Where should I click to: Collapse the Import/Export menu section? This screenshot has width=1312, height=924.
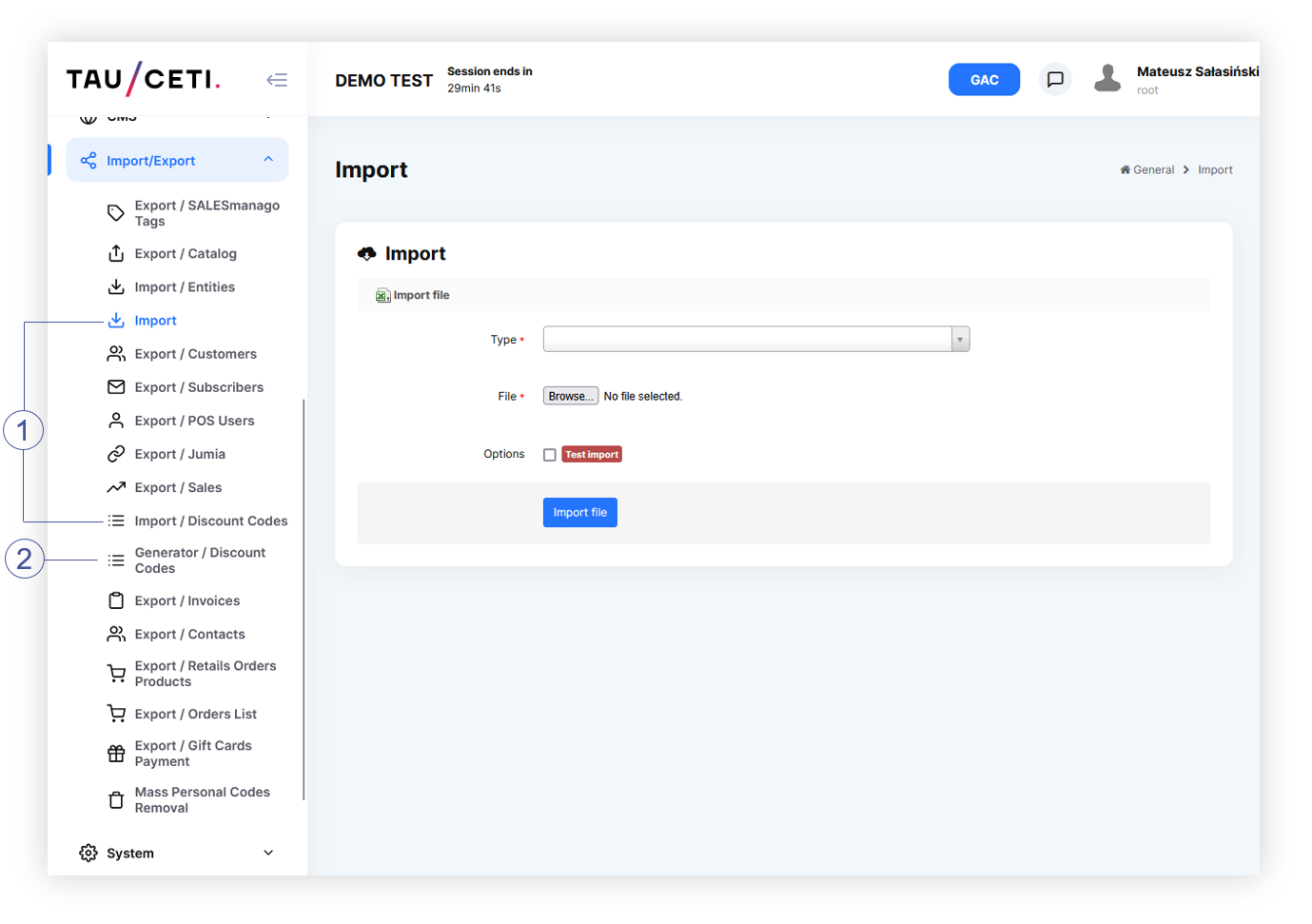pos(268,160)
